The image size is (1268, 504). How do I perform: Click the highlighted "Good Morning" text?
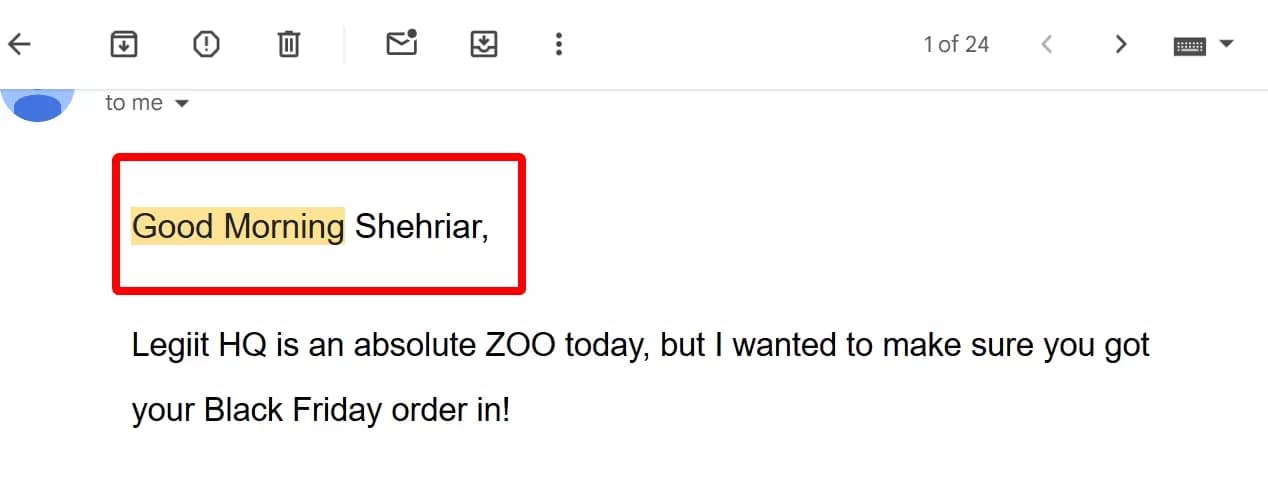[238, 227]
